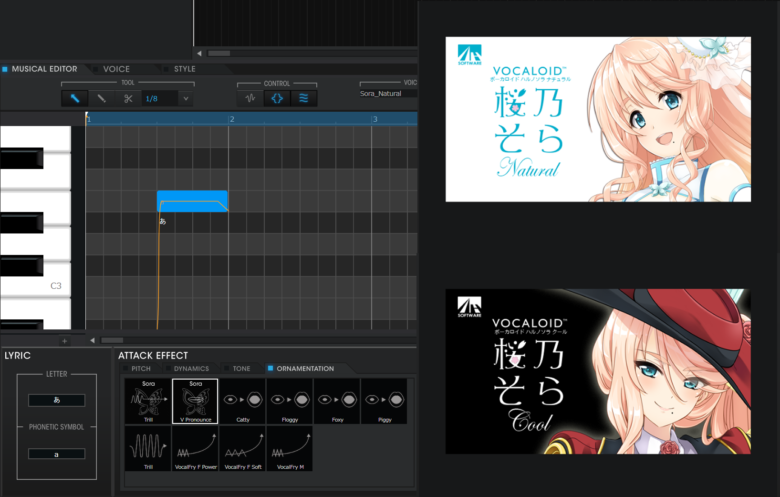The height and width of the screenshot is (497, 780).
Task: Toggle the waveform pitch control button
Action: click(x=251, y=98)
